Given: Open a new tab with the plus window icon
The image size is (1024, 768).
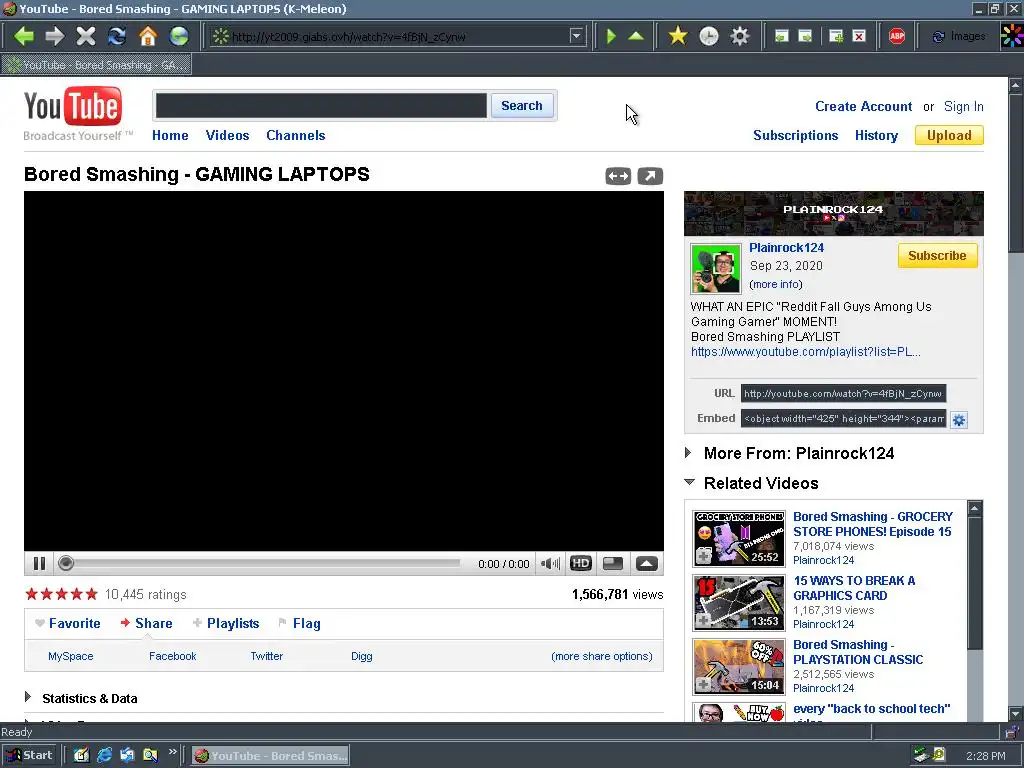Looking at the screenshot, I should (835, 36).
